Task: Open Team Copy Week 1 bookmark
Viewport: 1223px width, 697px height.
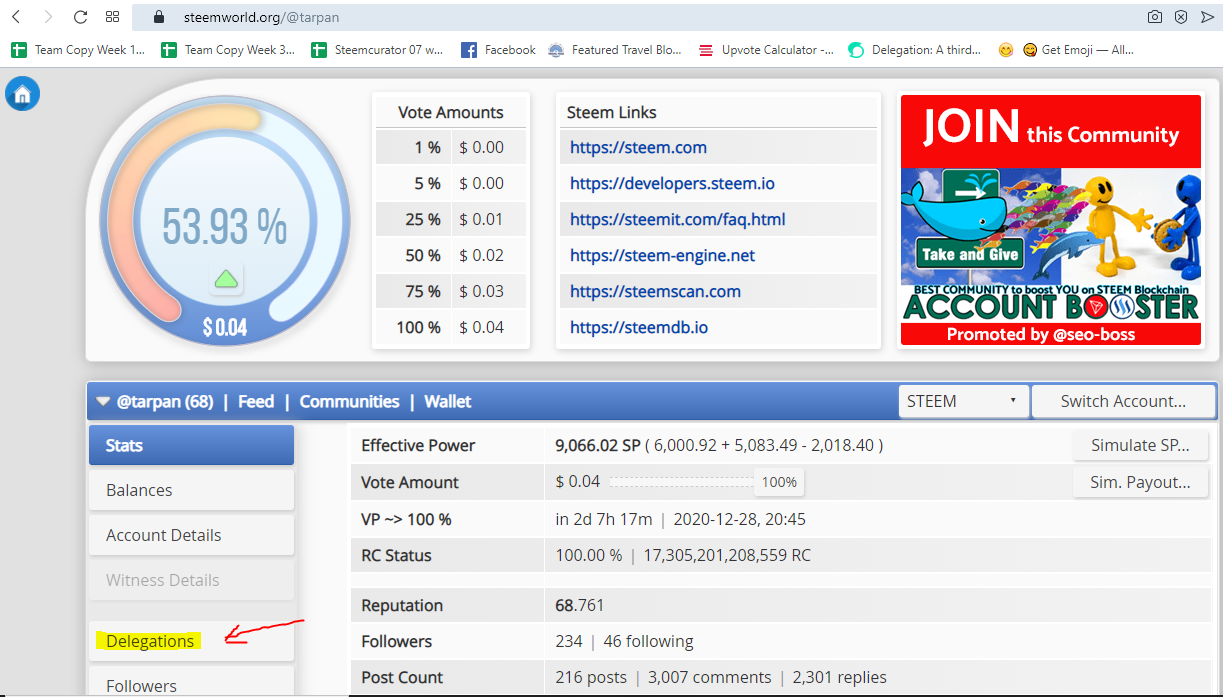Action: tap(80, 50)
